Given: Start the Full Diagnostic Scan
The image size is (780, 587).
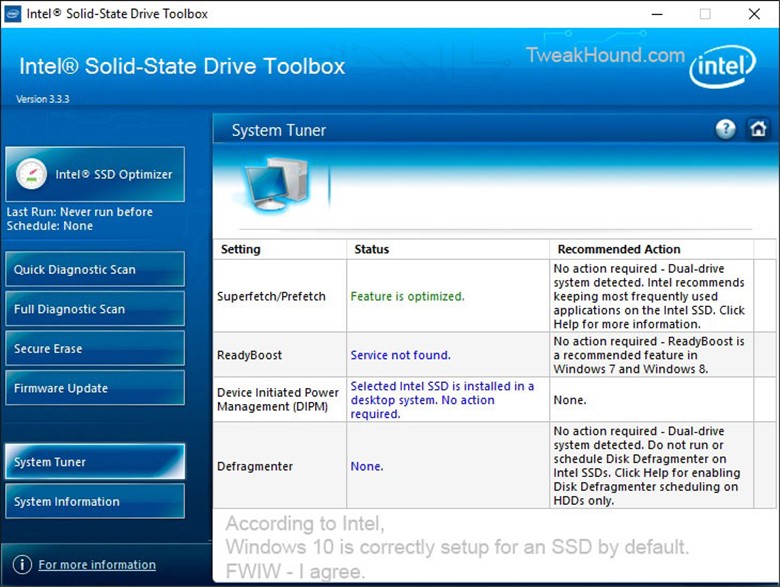Looking at the screenshot, I should (x=95, y=309).
